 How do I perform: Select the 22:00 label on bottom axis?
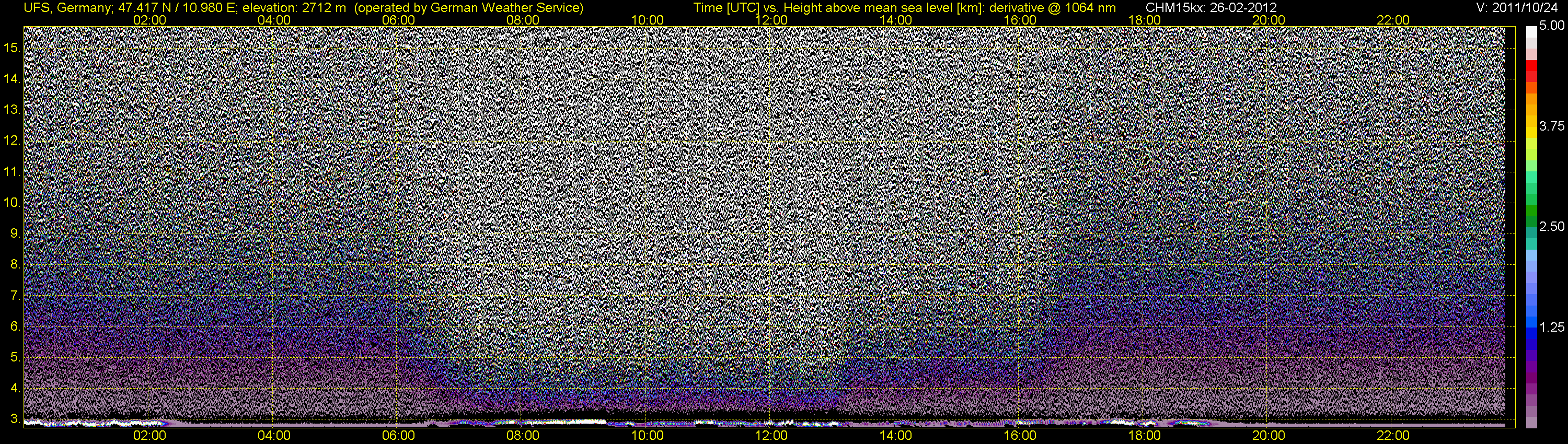(x=1393, y=436)
